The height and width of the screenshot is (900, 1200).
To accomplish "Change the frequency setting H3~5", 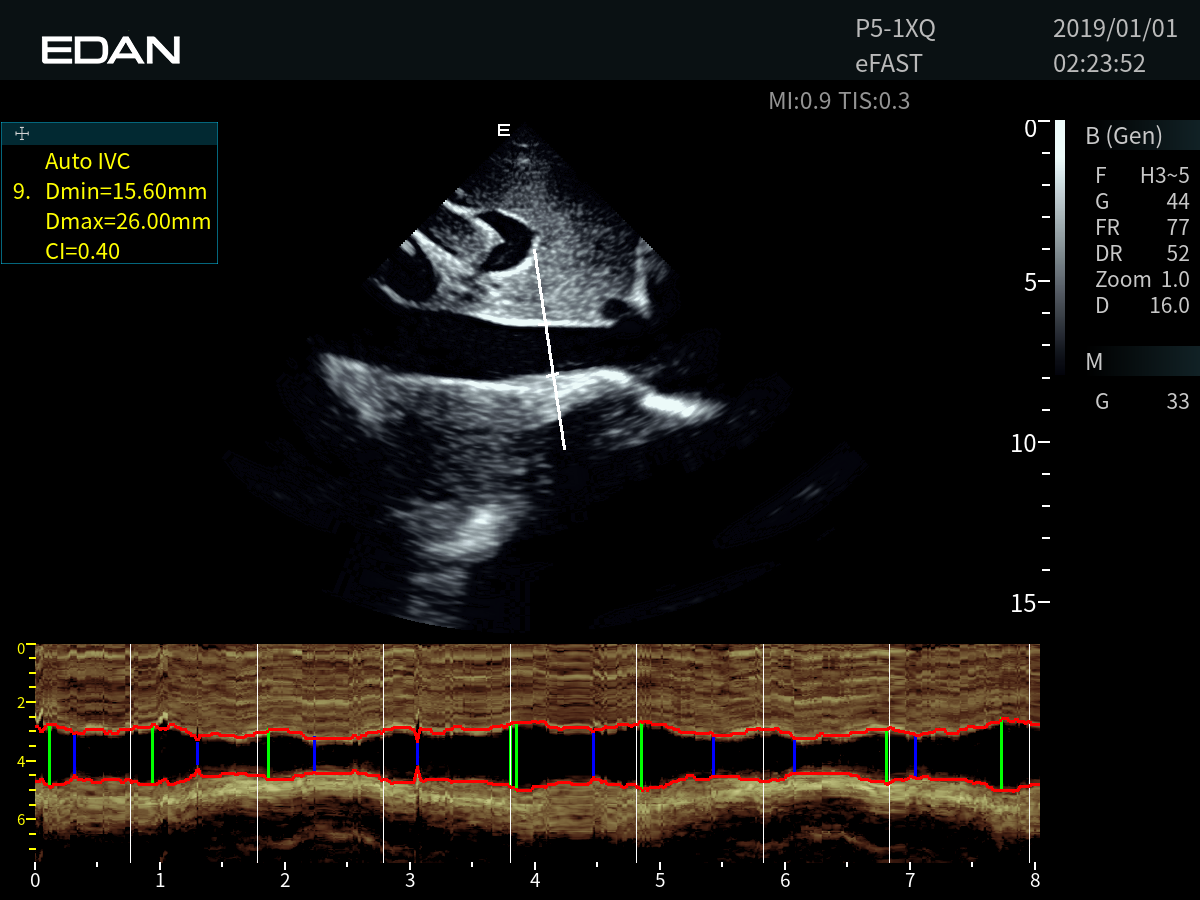I will [1164, 176].
